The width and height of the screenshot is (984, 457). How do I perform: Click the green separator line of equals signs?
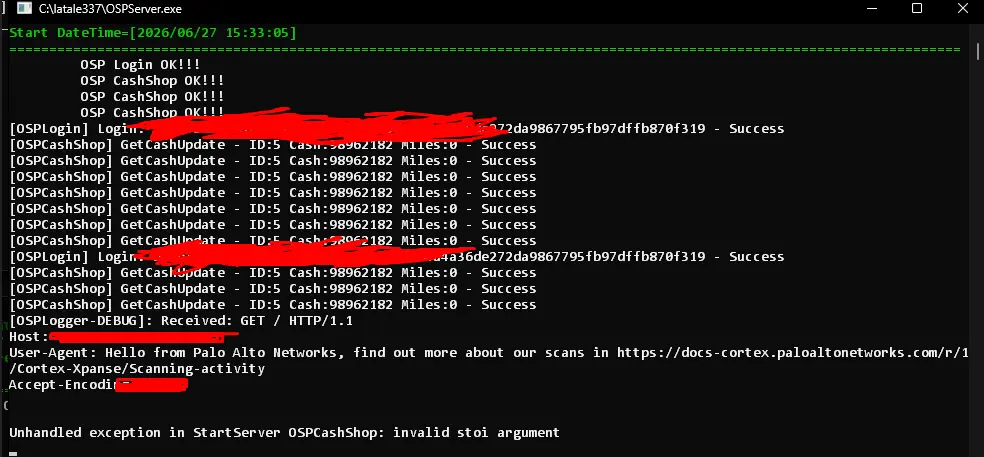(x=484, y=49)
